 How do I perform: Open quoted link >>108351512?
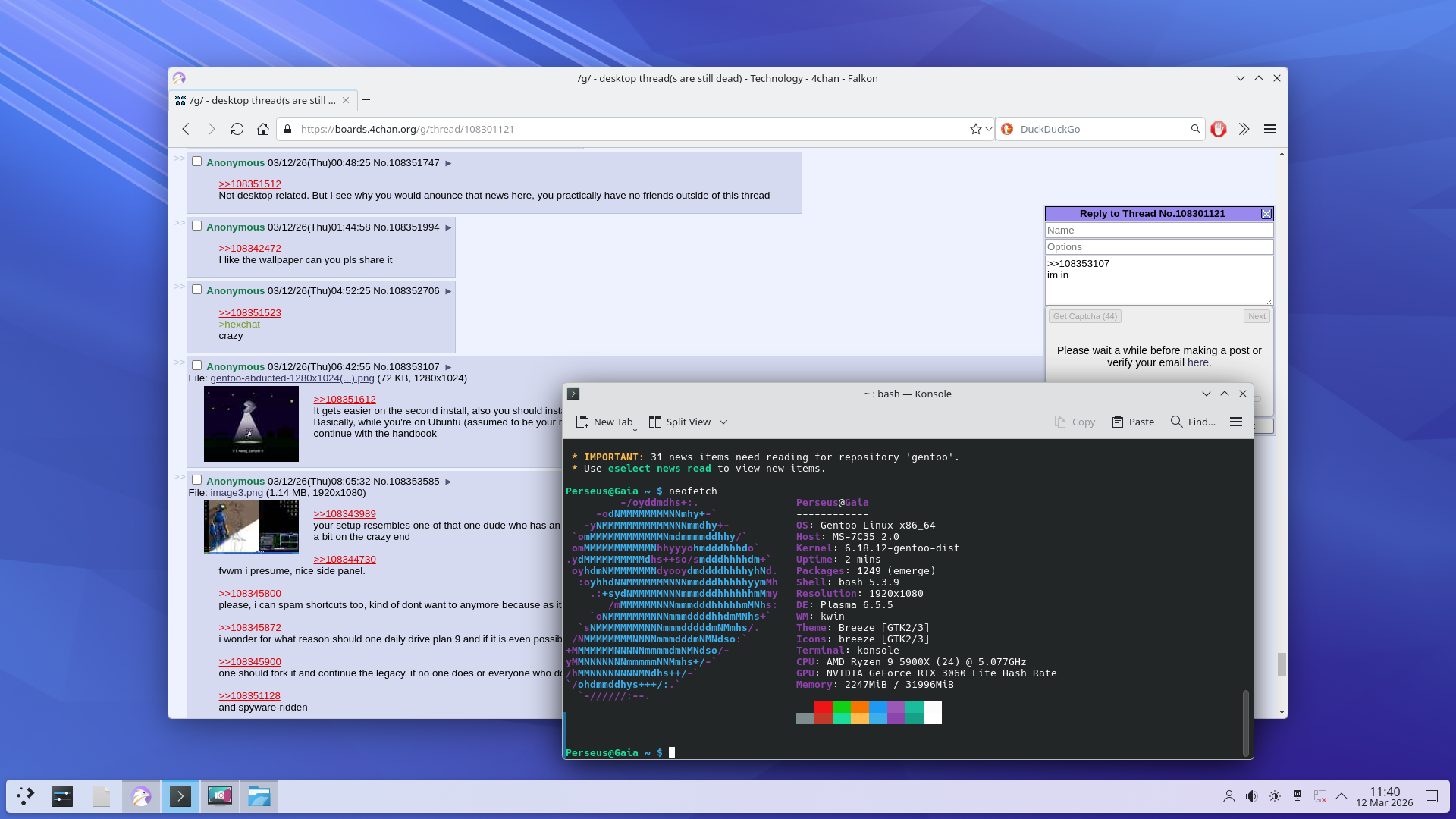249,184
